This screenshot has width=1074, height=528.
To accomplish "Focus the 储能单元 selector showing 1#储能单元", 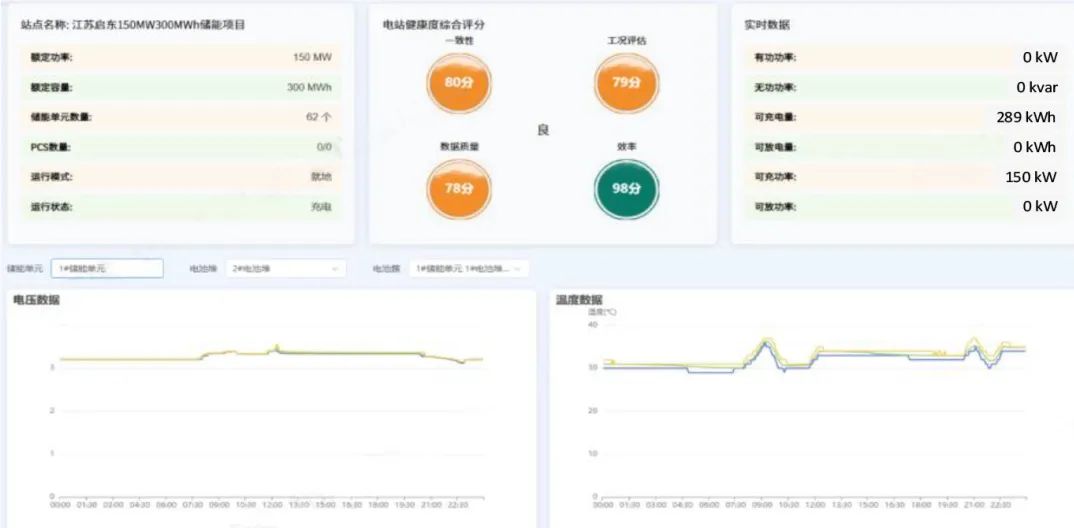I will (x=107, y=269).
